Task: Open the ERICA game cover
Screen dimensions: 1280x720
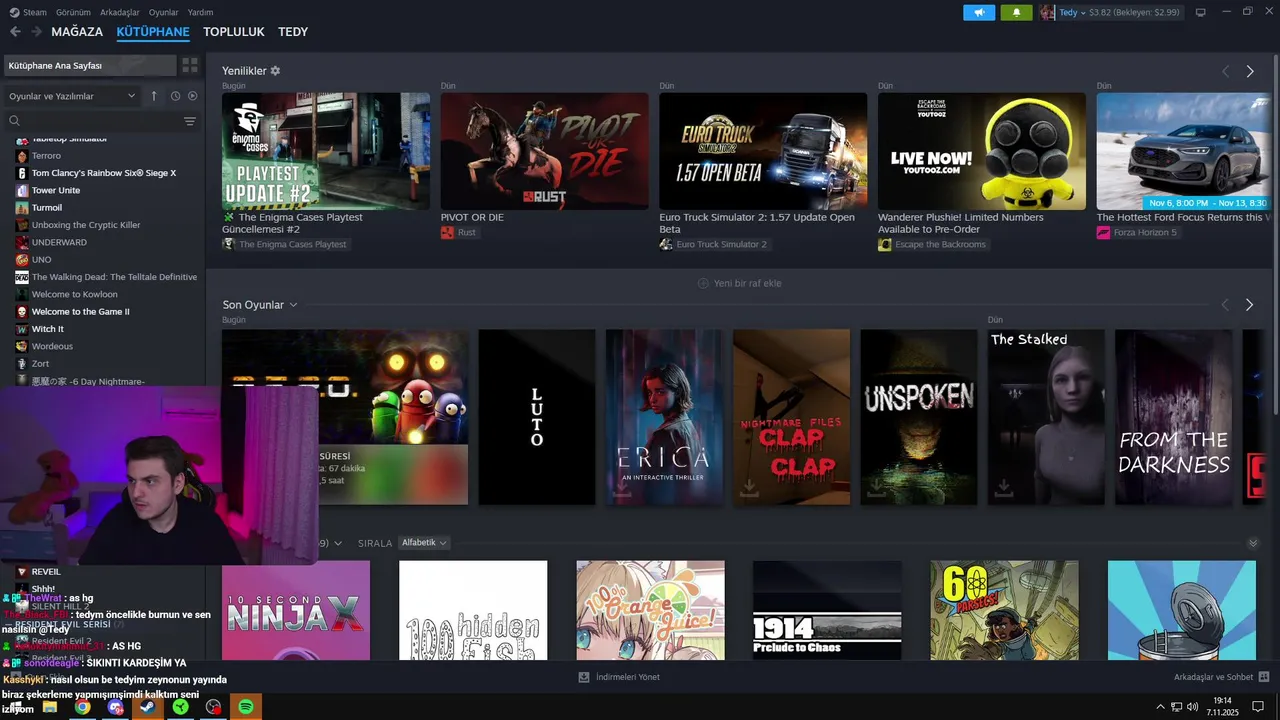Action: (664, 417)
